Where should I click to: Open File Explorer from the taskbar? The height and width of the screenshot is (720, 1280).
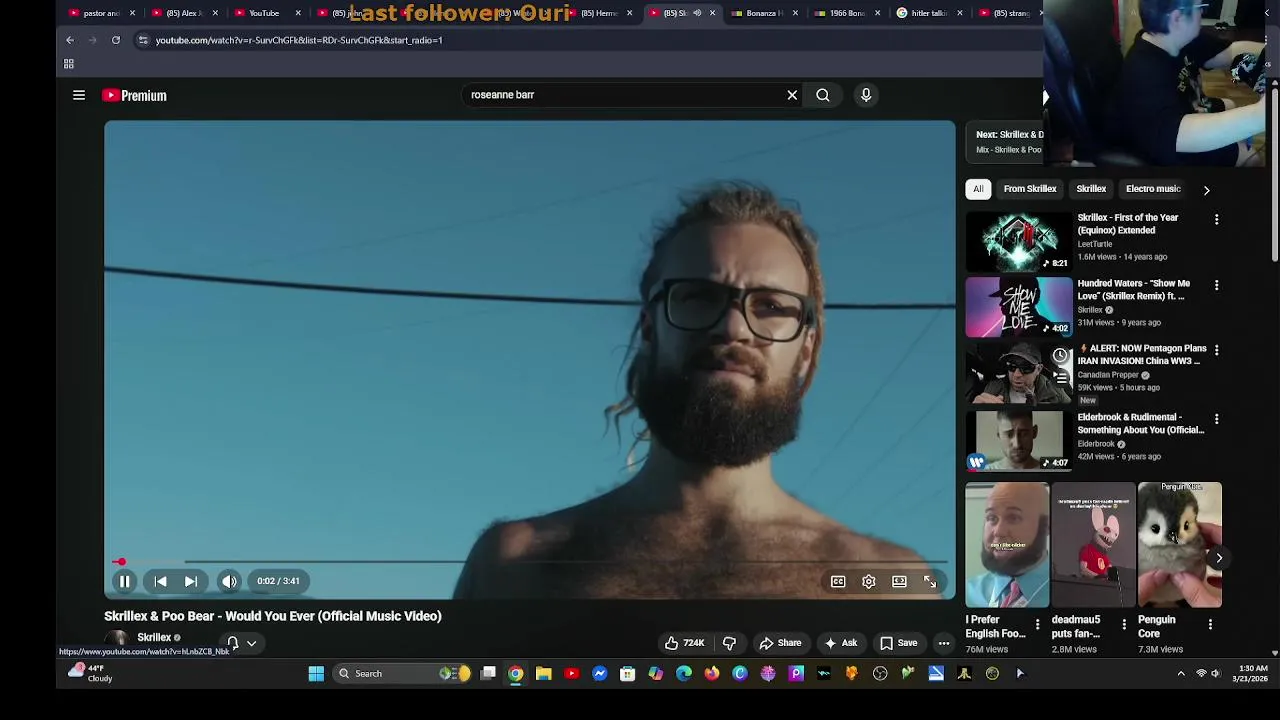coord(544,674)
